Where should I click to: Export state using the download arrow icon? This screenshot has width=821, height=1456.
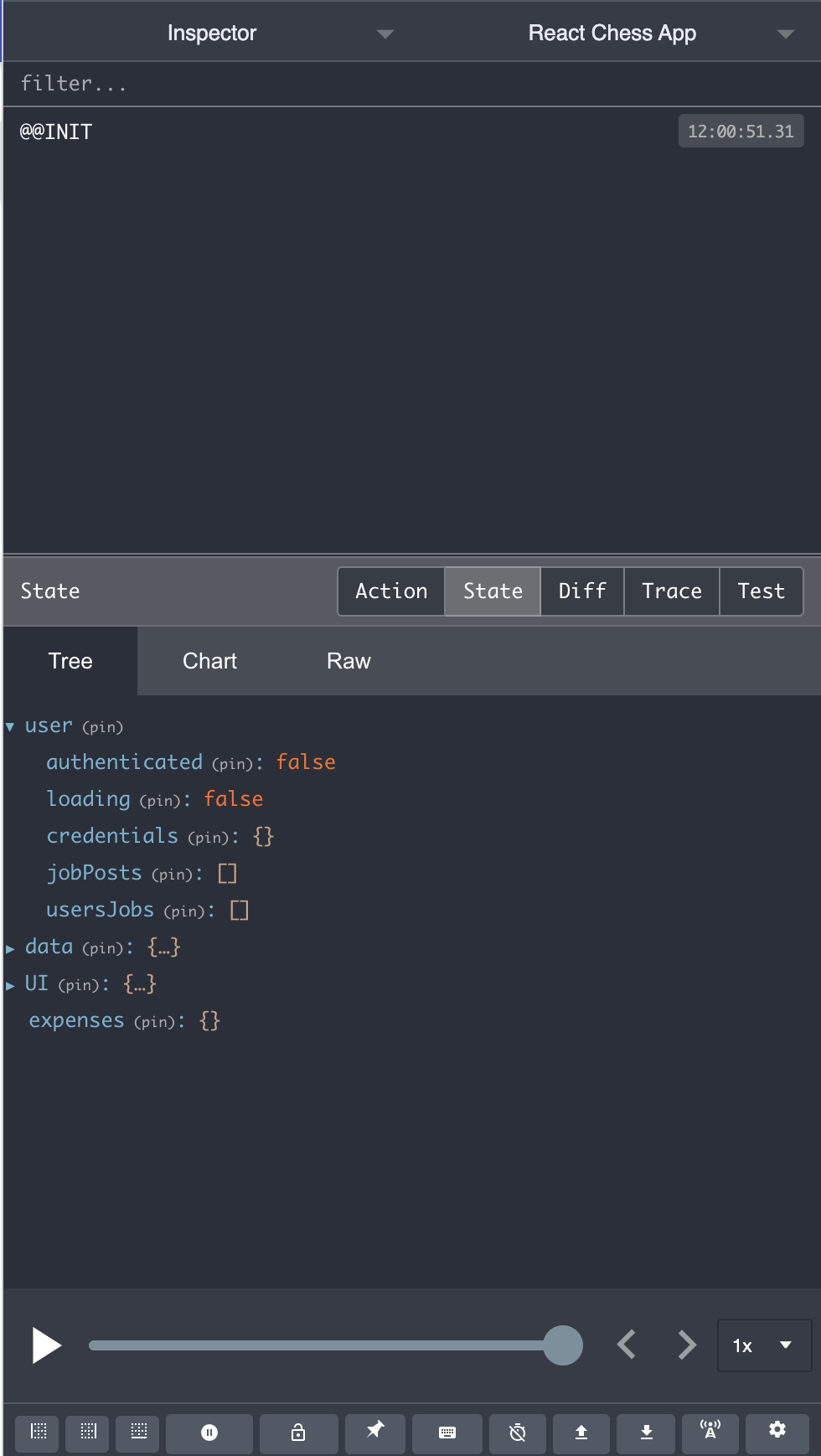click(647, 1433)
